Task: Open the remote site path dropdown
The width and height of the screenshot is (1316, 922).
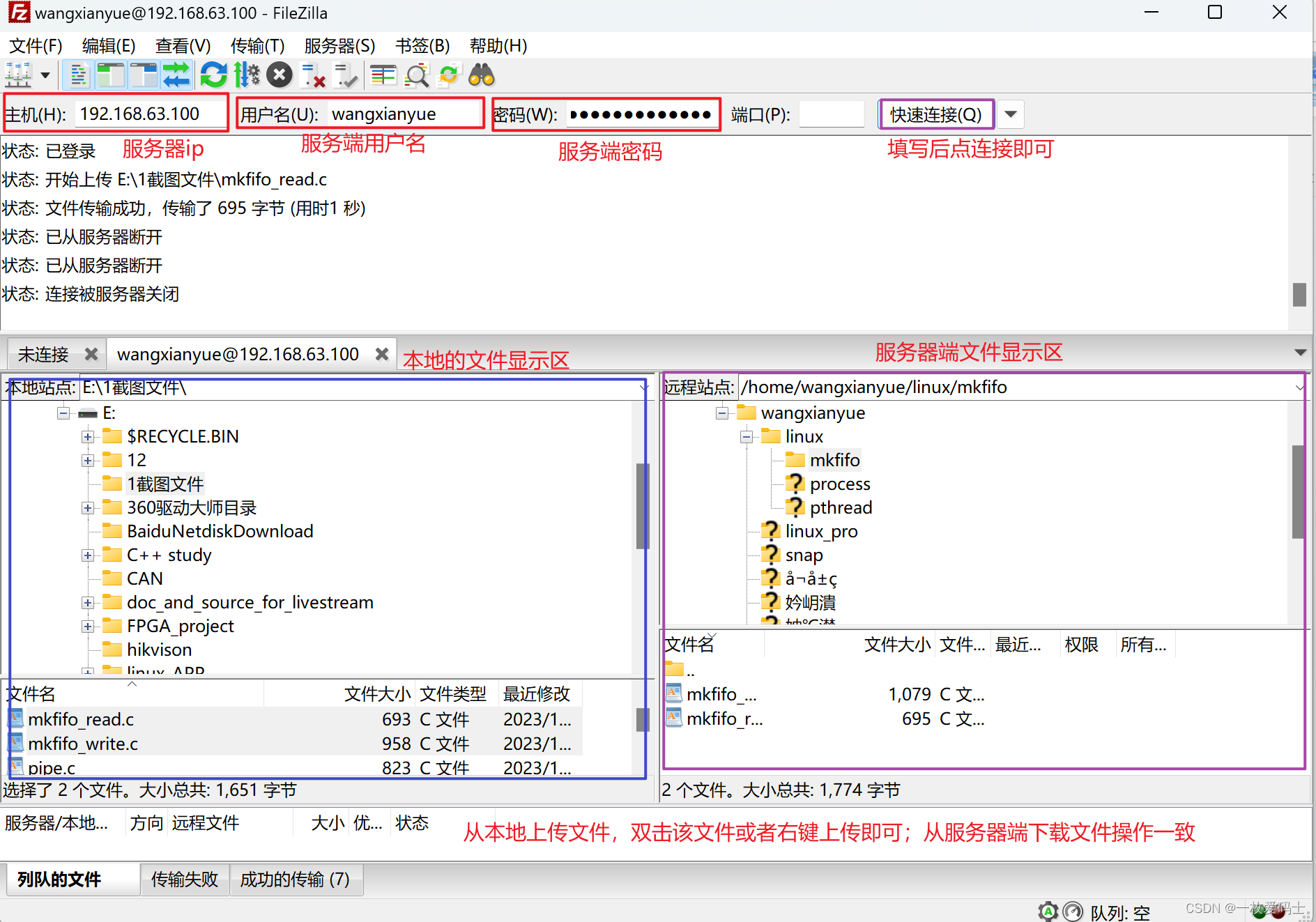Action: click(1300, 387)
